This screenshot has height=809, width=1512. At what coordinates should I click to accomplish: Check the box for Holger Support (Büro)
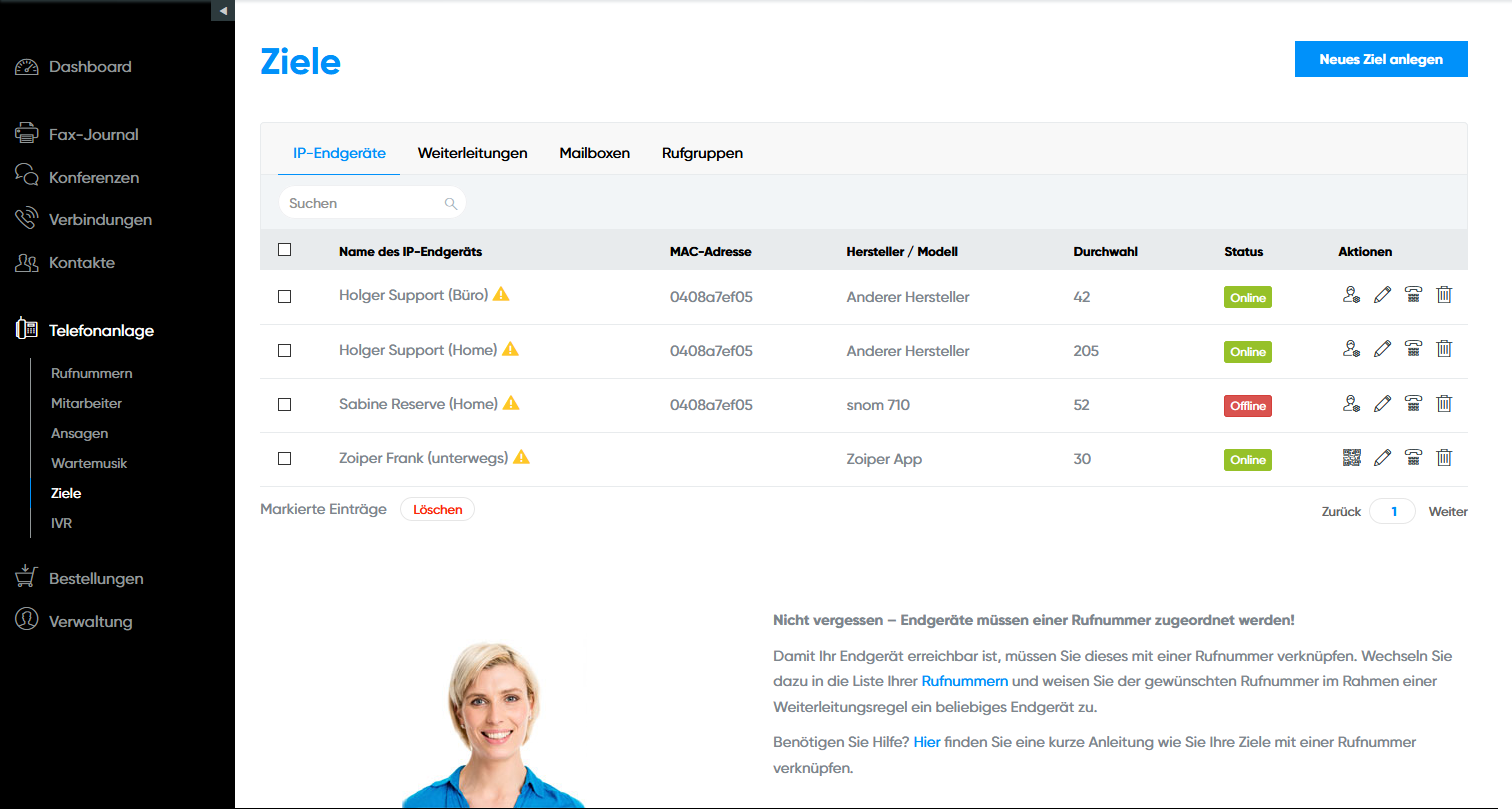[284, 297]
